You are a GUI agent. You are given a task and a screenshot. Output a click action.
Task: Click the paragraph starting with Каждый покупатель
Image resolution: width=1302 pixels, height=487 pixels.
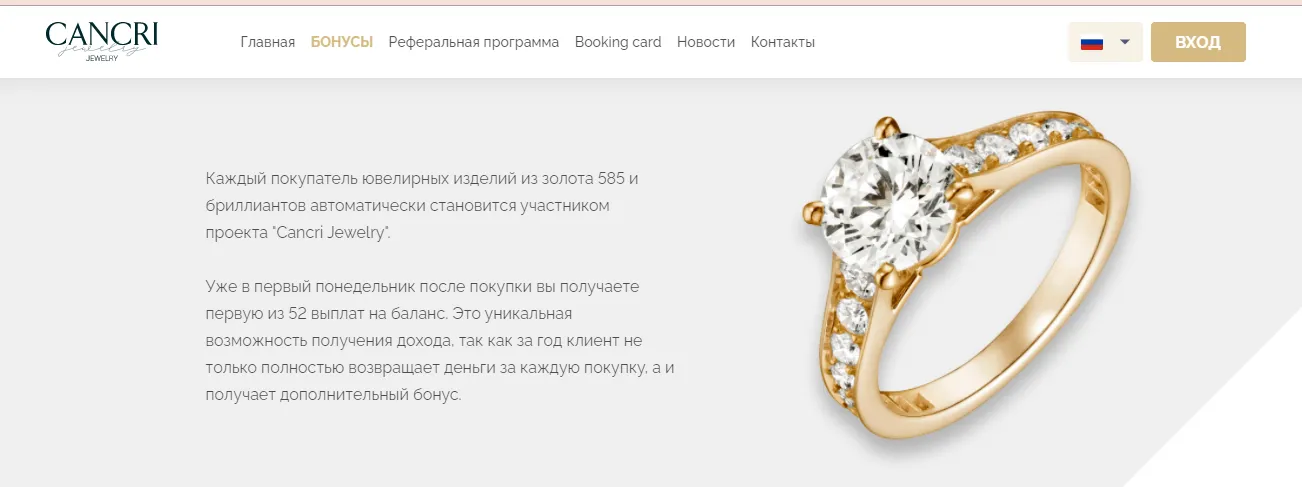click(x=422, y=205)
